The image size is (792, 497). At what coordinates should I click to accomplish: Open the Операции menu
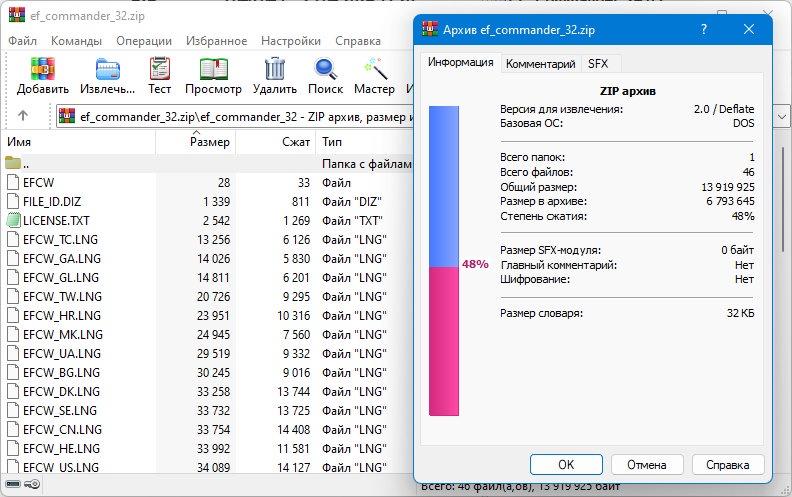point(144,41)
